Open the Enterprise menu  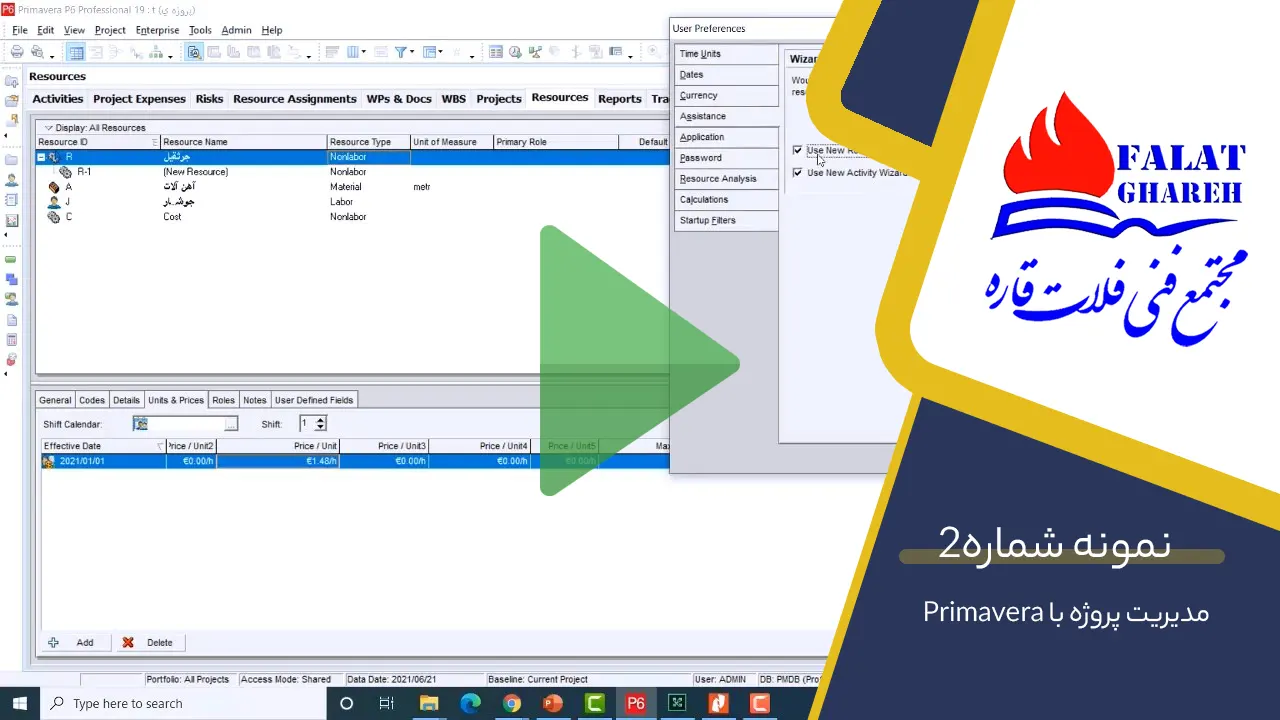[x=157, y=30]
